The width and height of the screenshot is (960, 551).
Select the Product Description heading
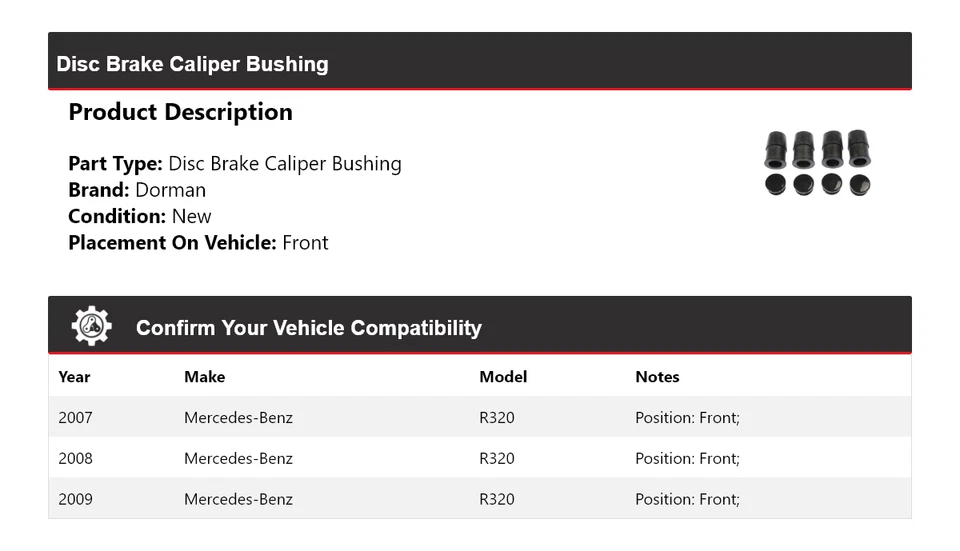[180, 112]
